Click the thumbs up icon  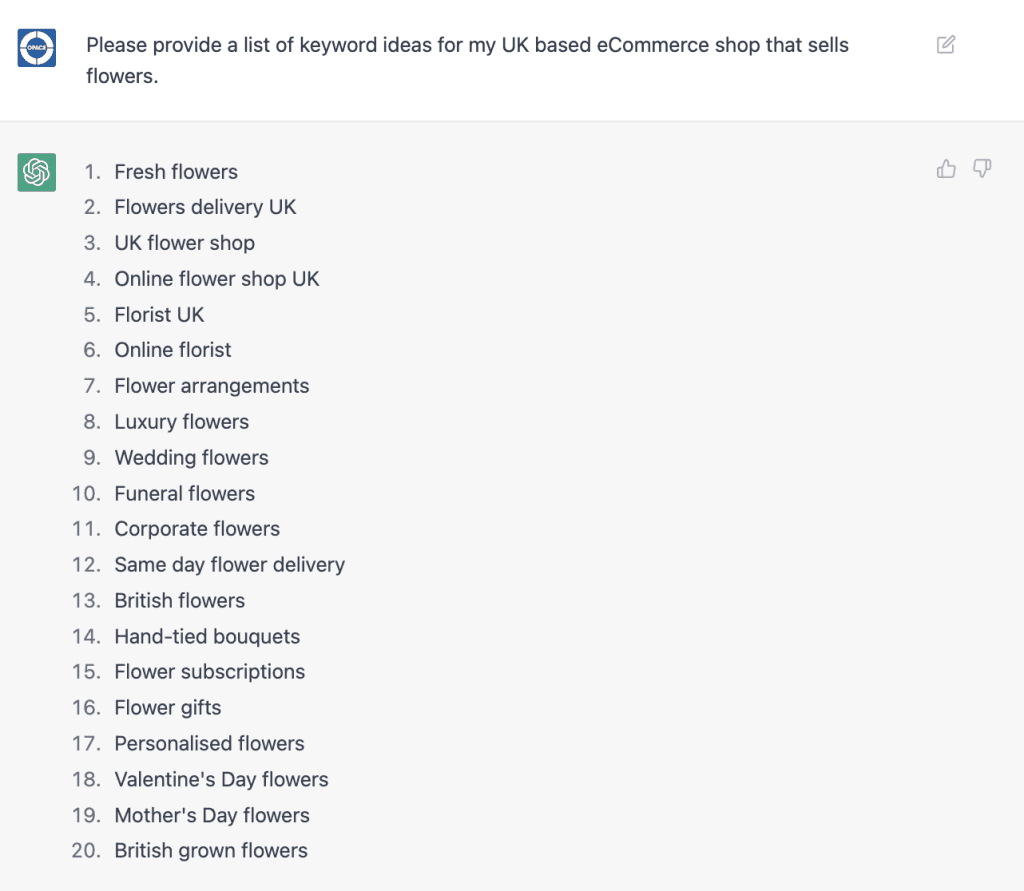(x=946, y=169)
